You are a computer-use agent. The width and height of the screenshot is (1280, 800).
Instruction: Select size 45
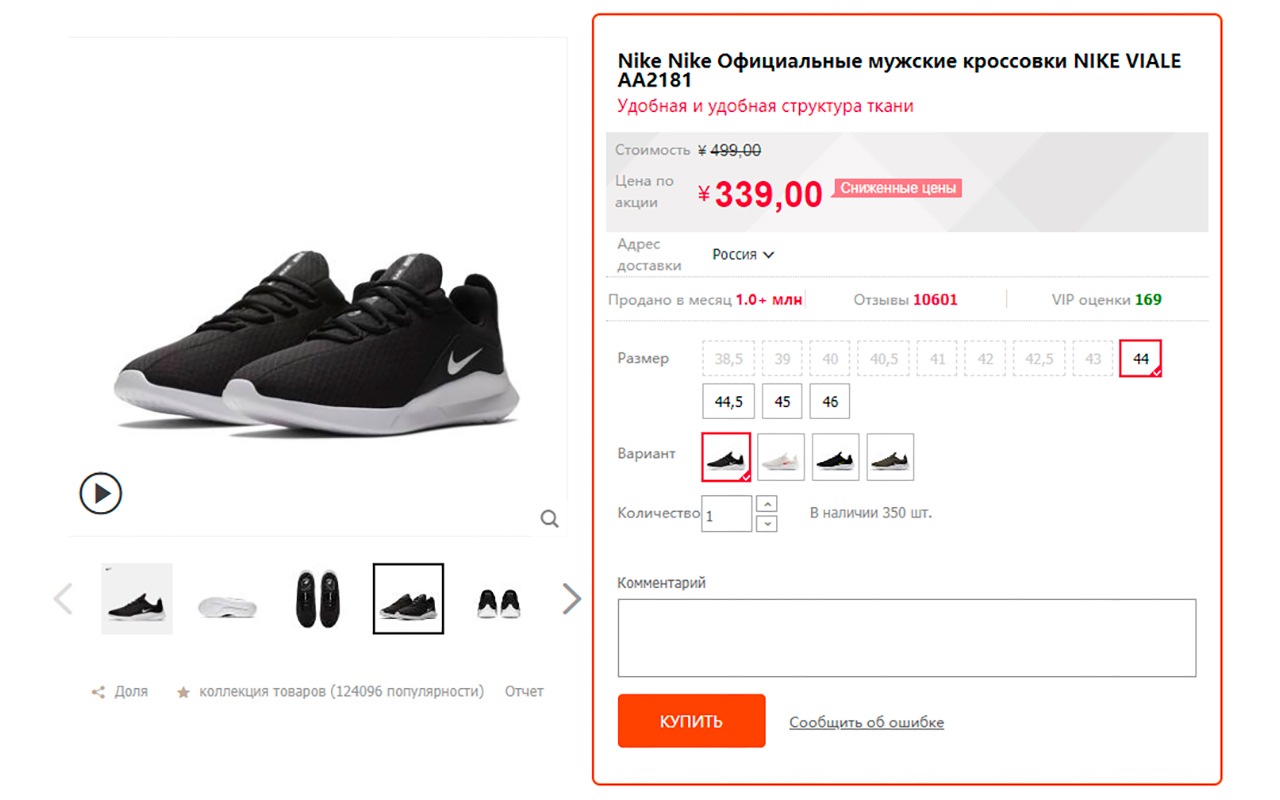(x=782, y=402)
